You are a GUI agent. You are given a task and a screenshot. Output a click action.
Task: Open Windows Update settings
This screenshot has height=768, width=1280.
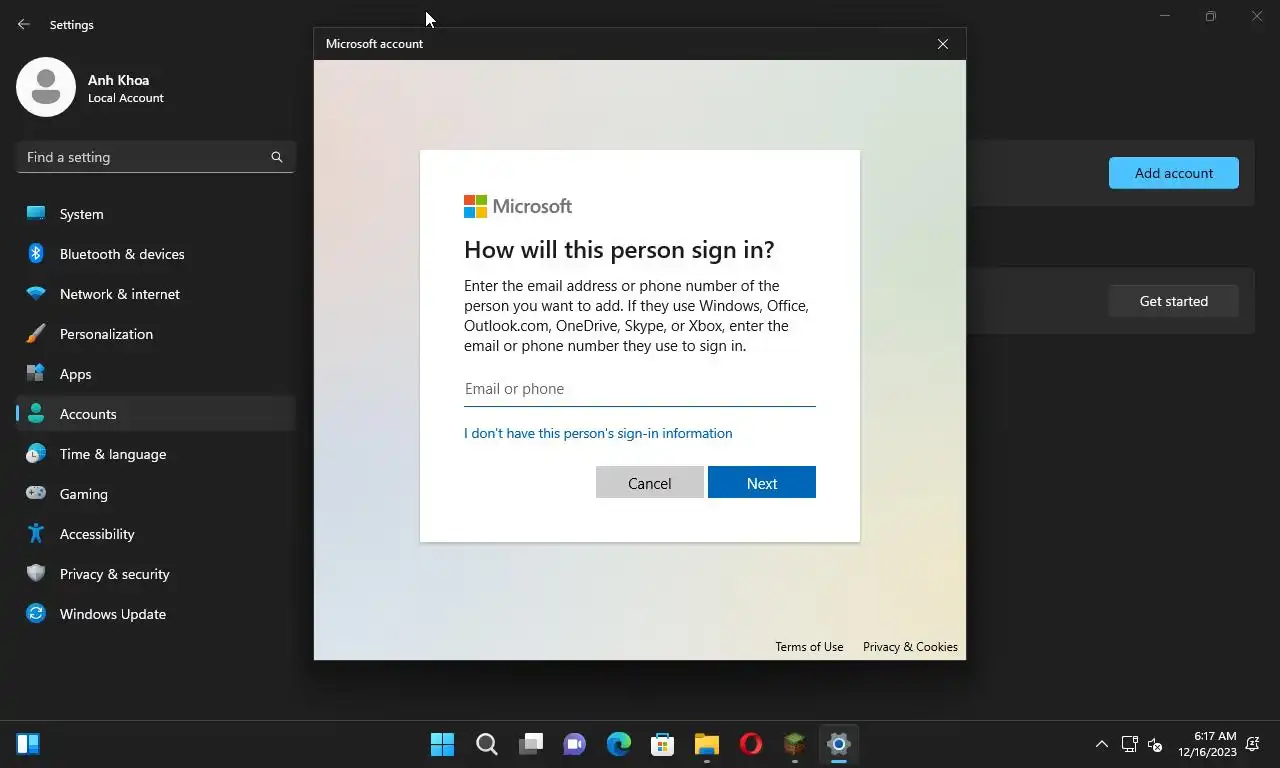(156, 614)
